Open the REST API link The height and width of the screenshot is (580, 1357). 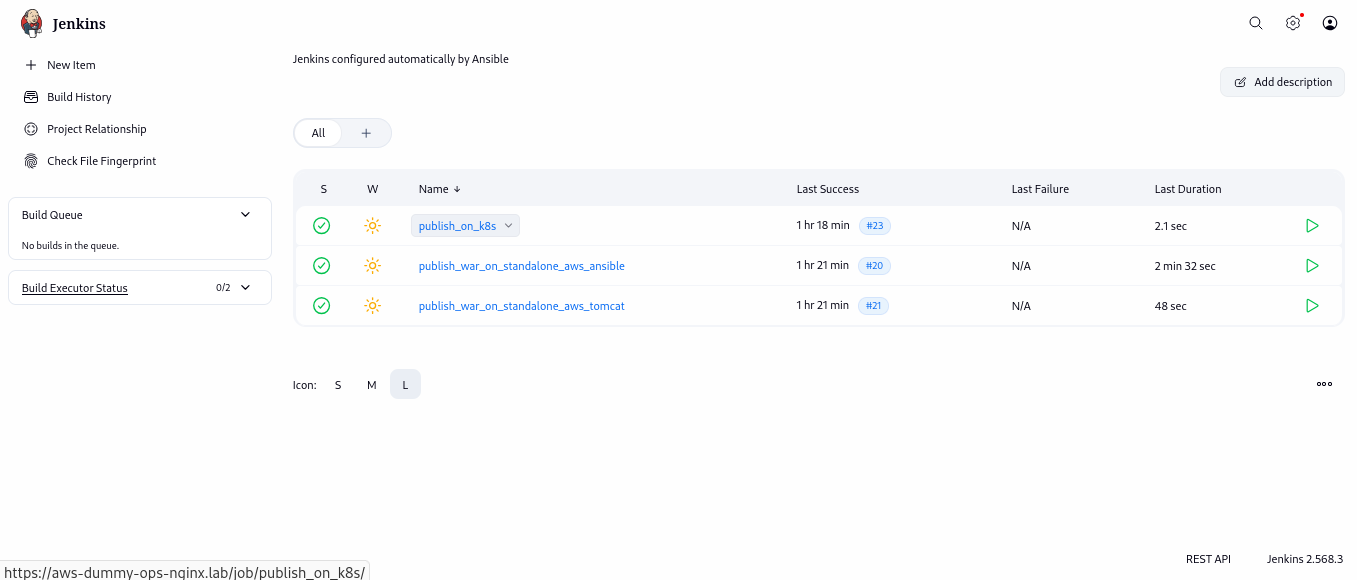pos(1208,559)
